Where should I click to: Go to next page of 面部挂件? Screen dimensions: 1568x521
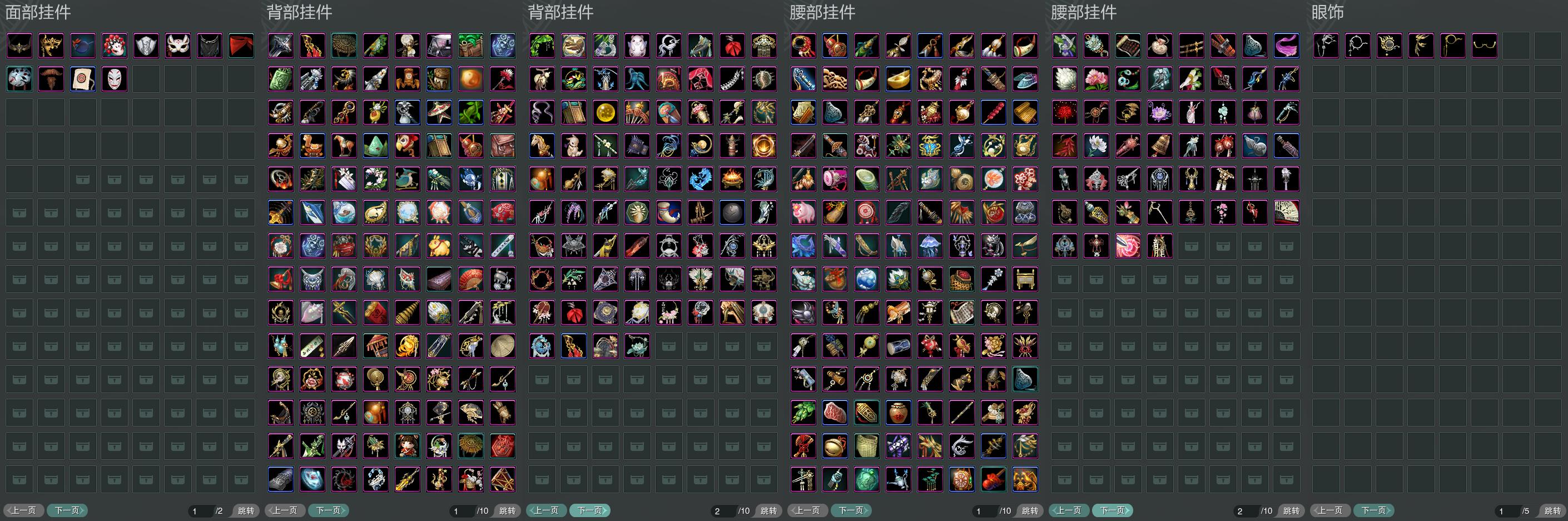click(x=67, y=510)
